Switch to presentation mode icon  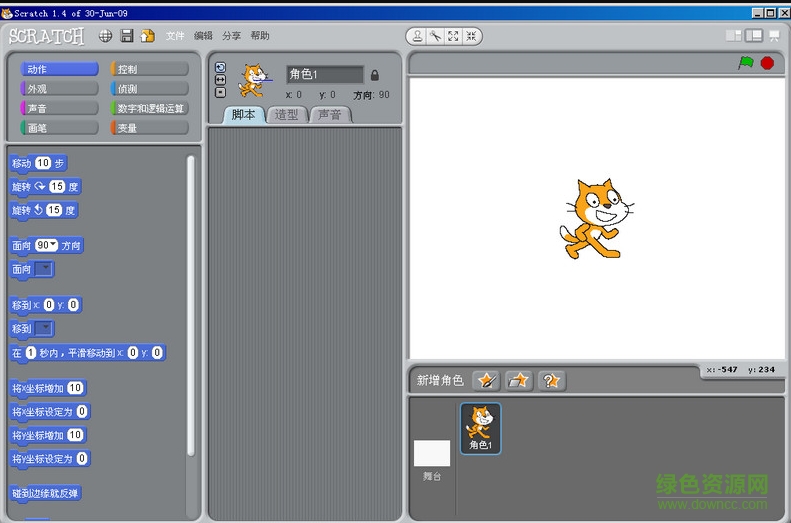click(x=773, y=36)
